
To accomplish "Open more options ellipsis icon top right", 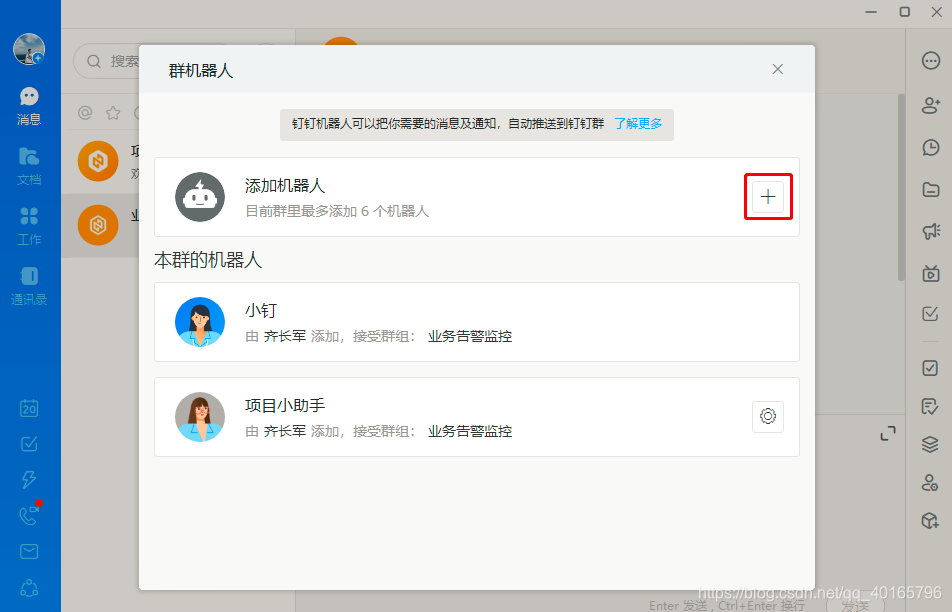I will (931, 61).
